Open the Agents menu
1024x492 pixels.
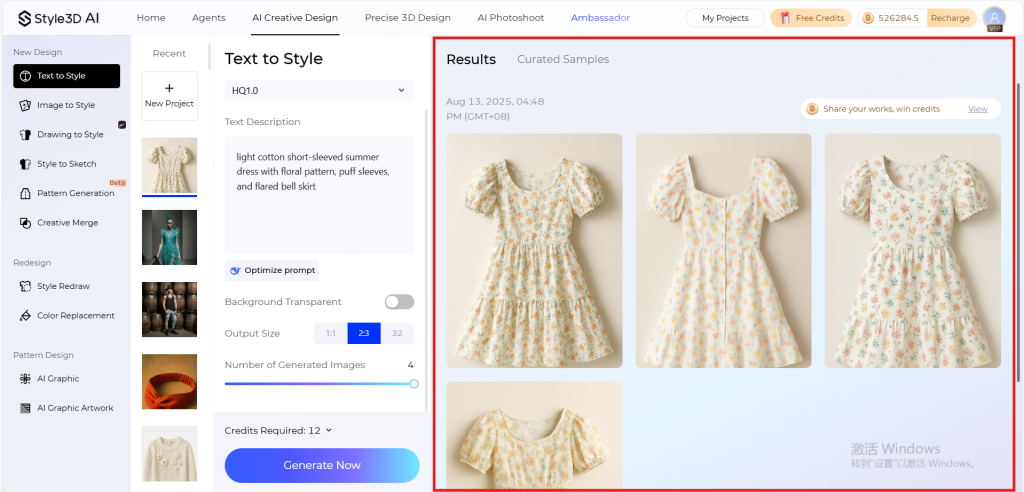208,18
